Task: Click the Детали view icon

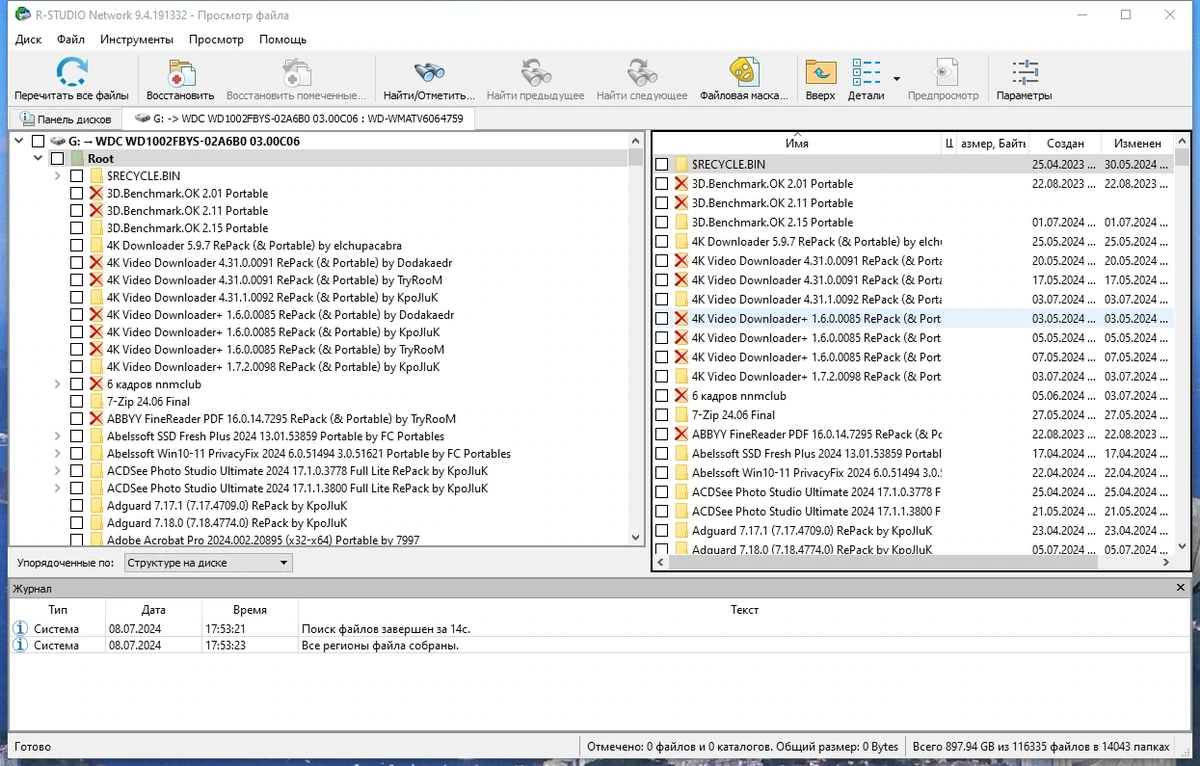Action: [x=866, y=72]
